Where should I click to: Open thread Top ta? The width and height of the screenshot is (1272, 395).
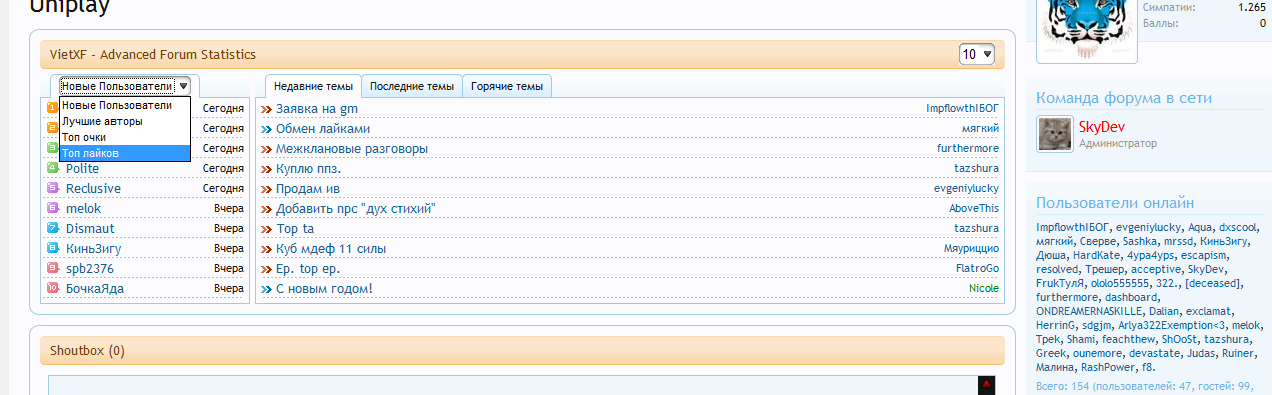click(295, 228)
